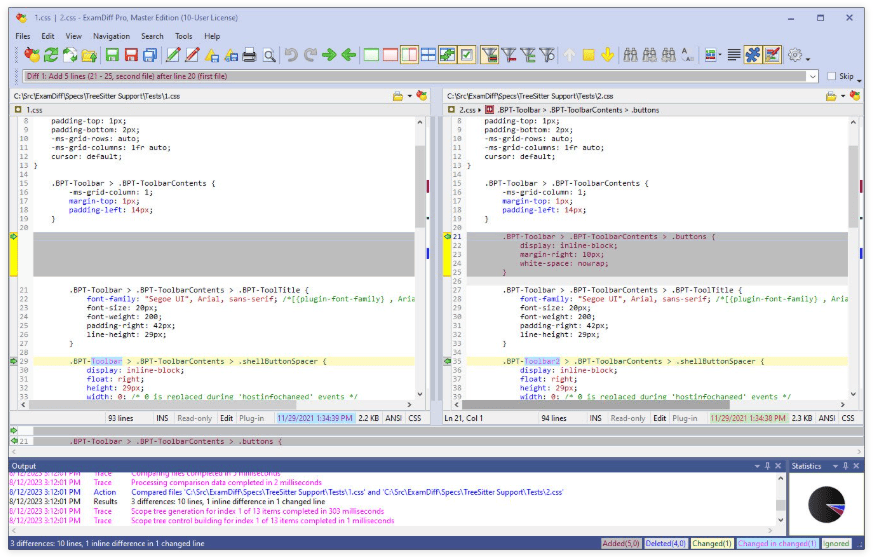Open the Files menu
Screen dimensions: 873x557
23,36
